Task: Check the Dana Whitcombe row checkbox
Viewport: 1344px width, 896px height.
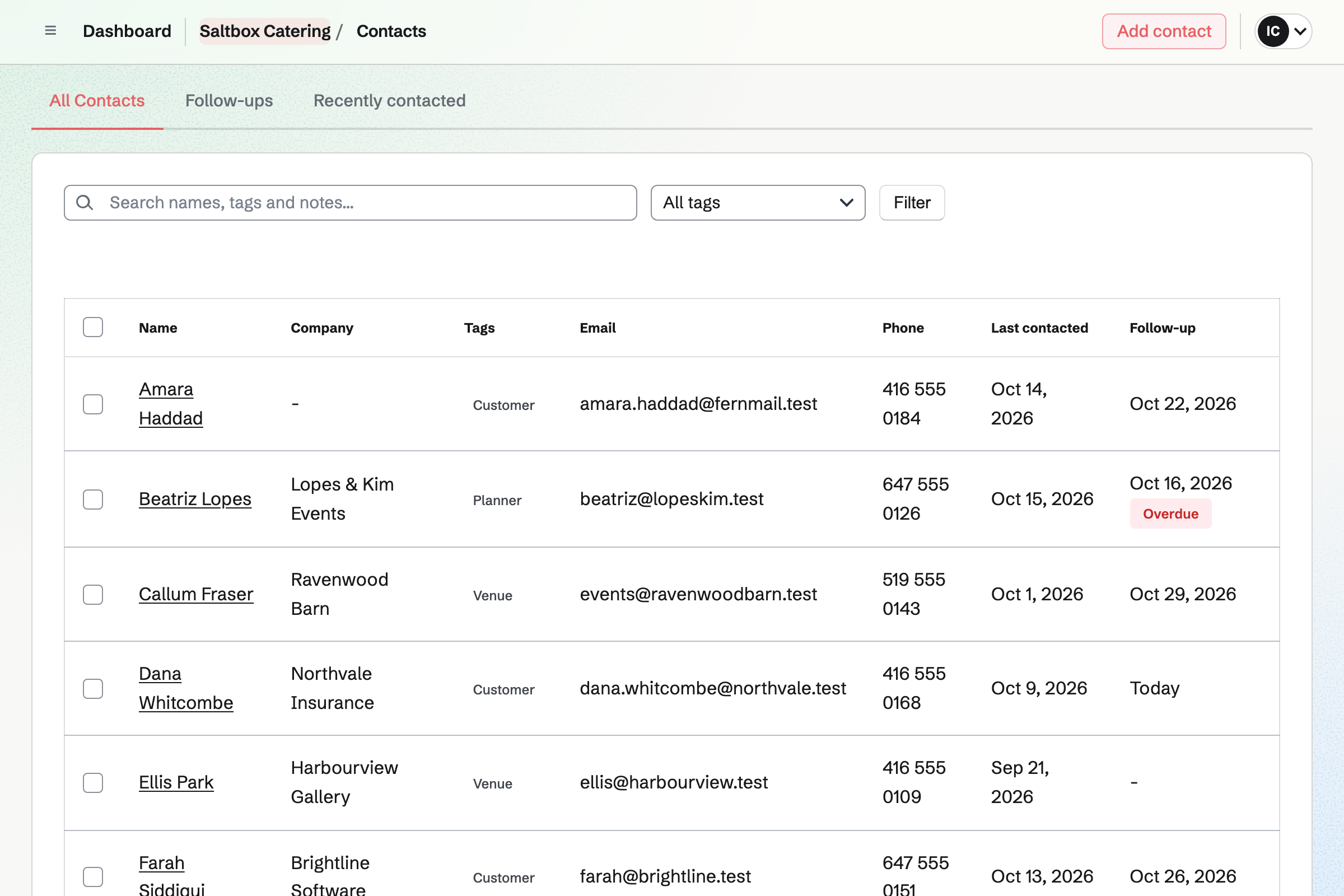Action: 92,688
